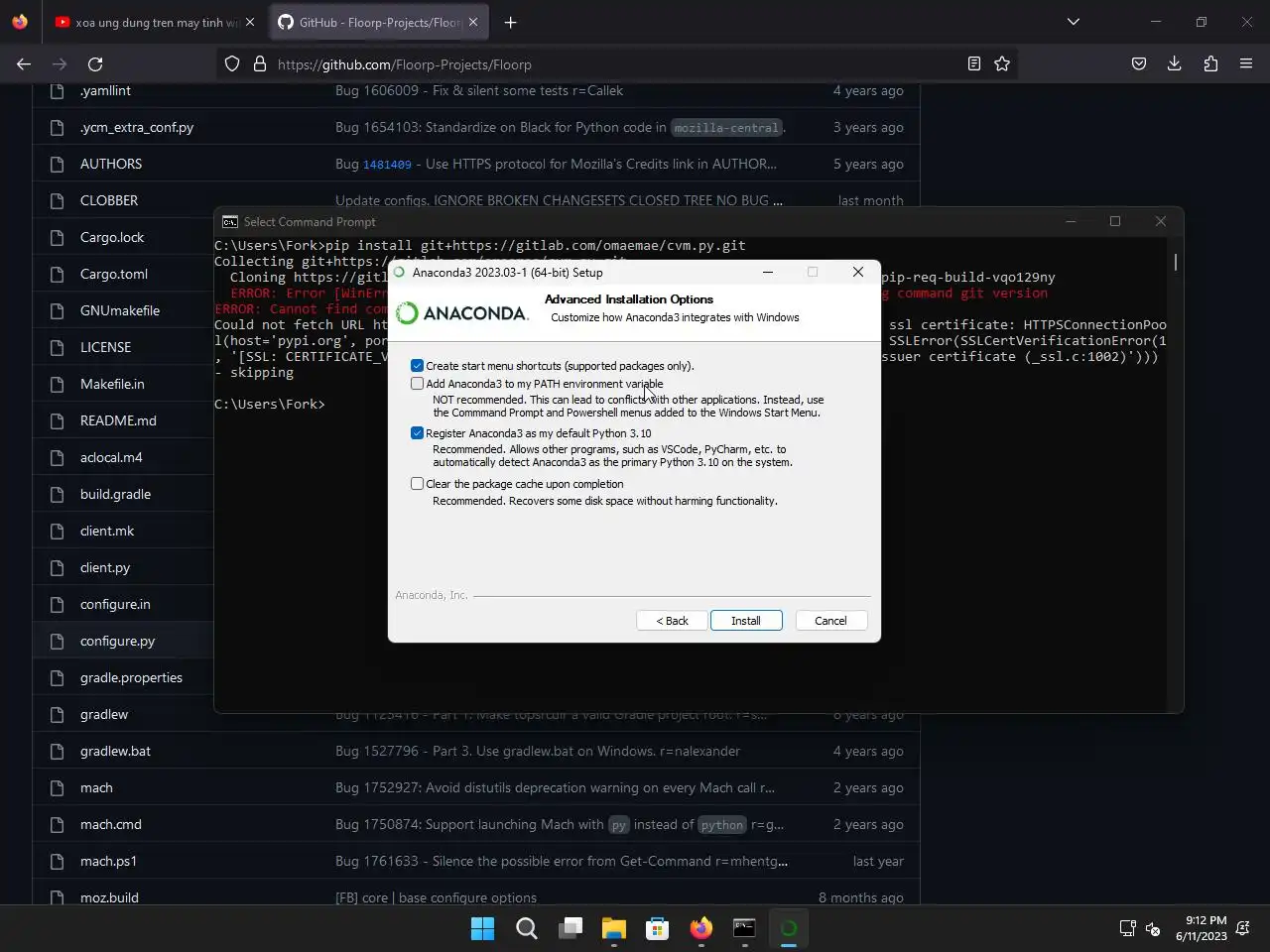The width and height of the screenshot is (1270, 952).
Task: Open README.md in the file list
Action: (118, 420)
